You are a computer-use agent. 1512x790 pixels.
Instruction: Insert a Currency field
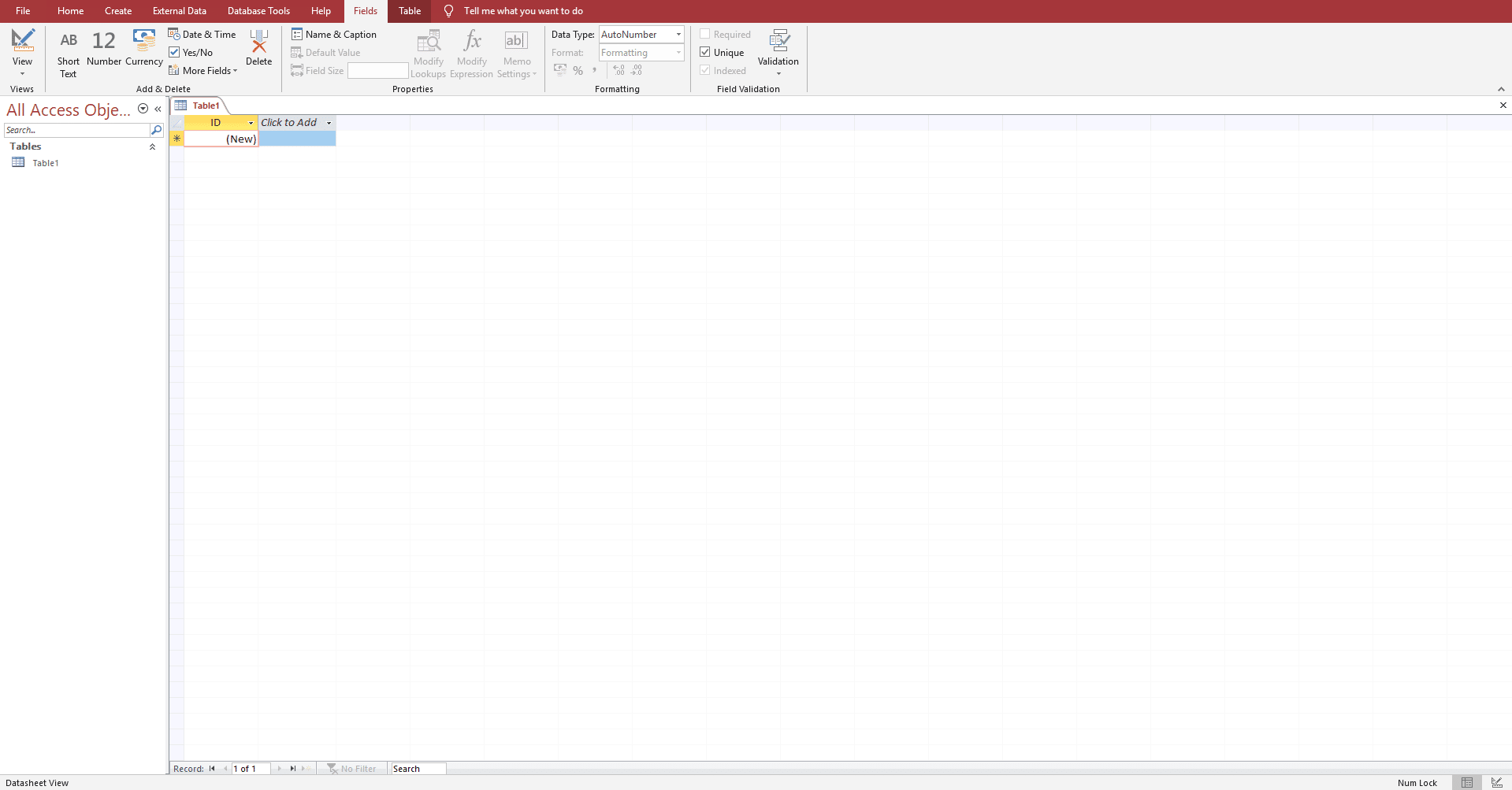144,41
